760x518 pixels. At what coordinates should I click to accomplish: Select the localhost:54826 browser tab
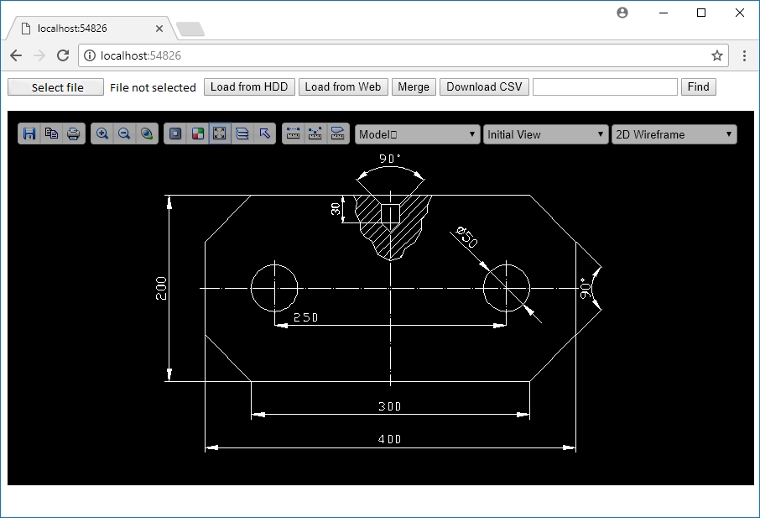tap(90, 28)
